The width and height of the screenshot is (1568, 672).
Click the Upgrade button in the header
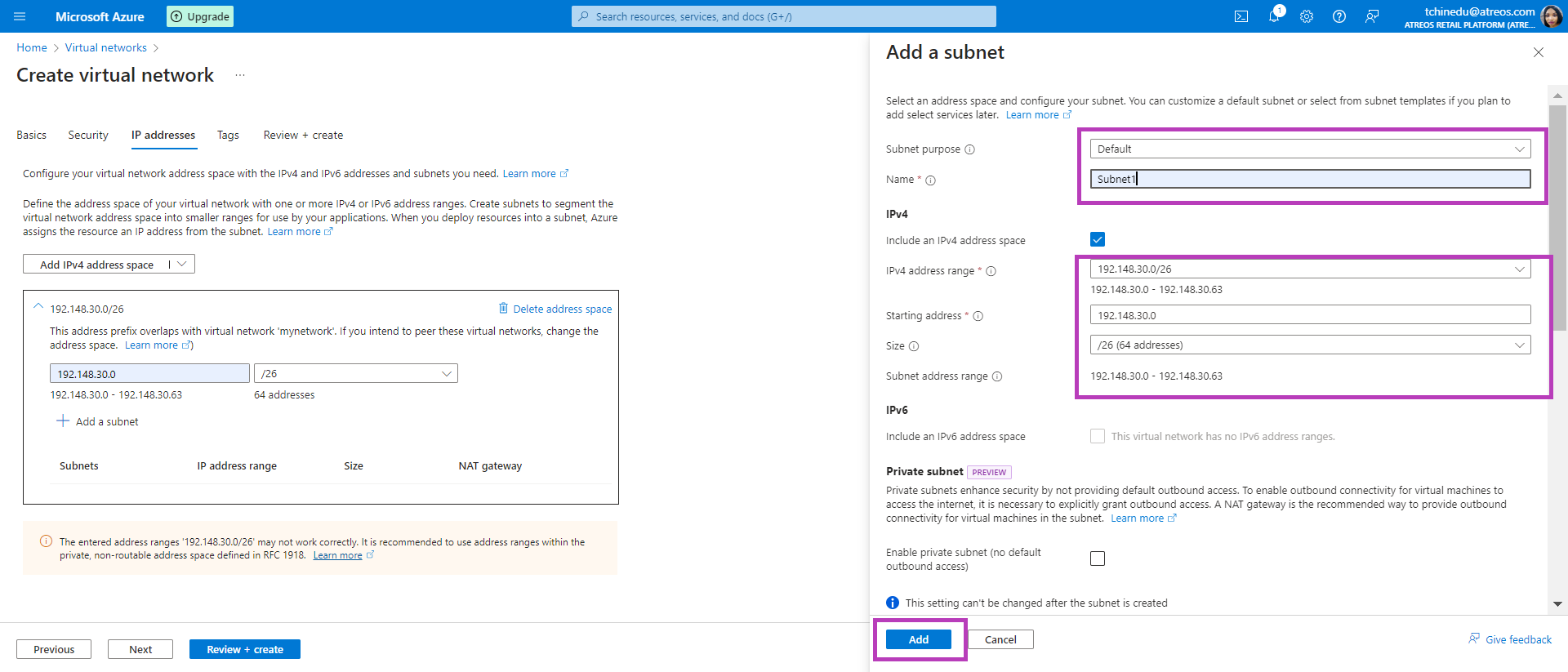200,16
